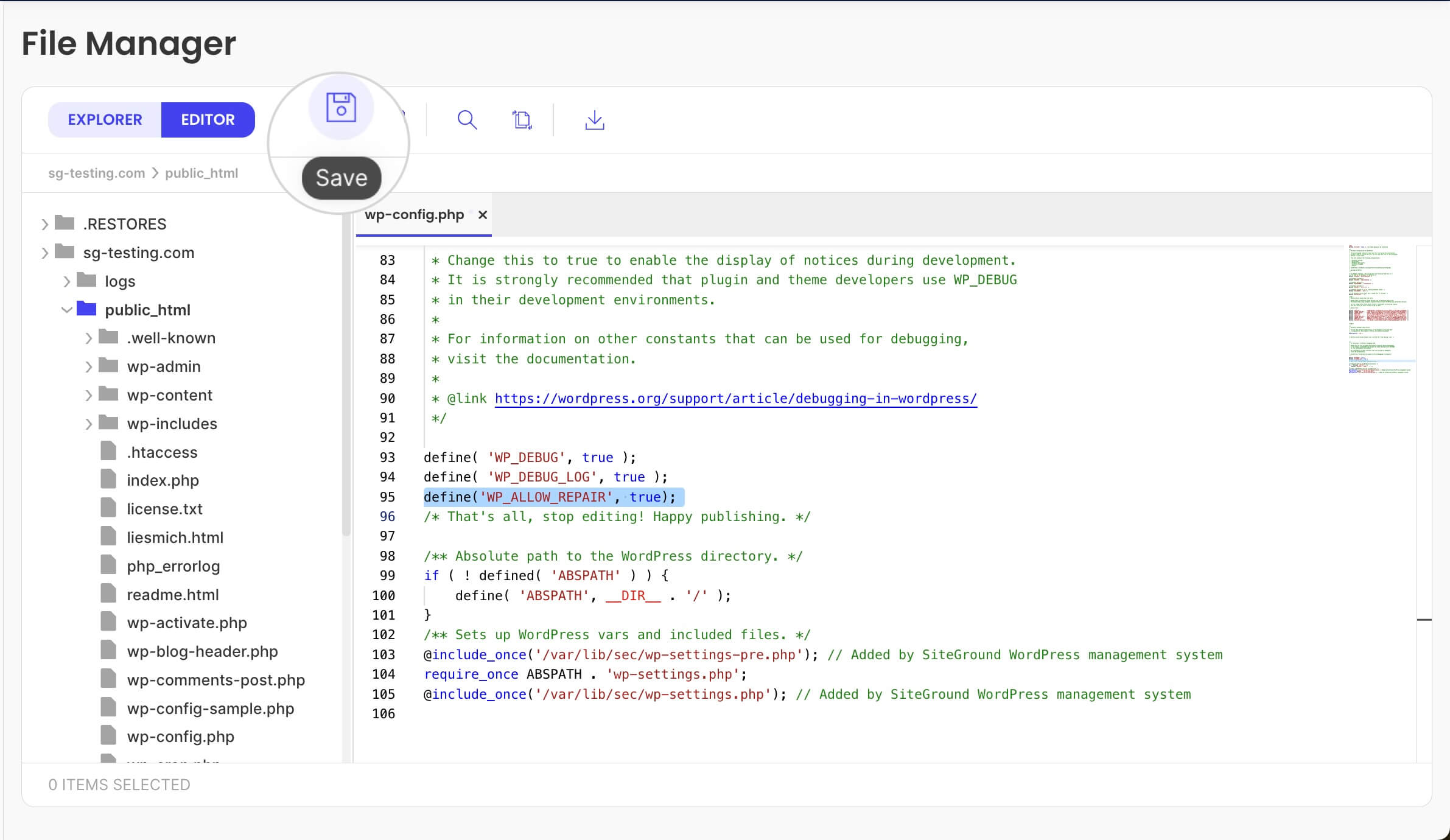Click the wp-content folder icon
Screen dimensions: 1450x840
(108, 394)
